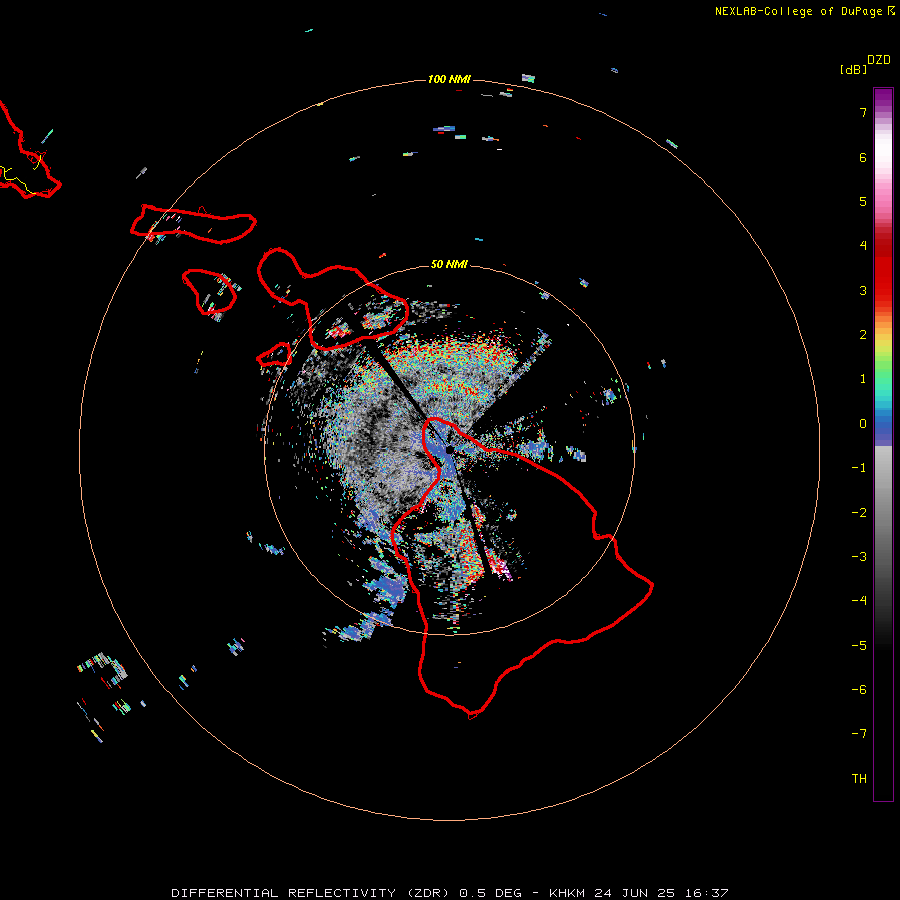Click the 2 value on the color scale
Screen dimensions: 900x900
click(863, 335)
